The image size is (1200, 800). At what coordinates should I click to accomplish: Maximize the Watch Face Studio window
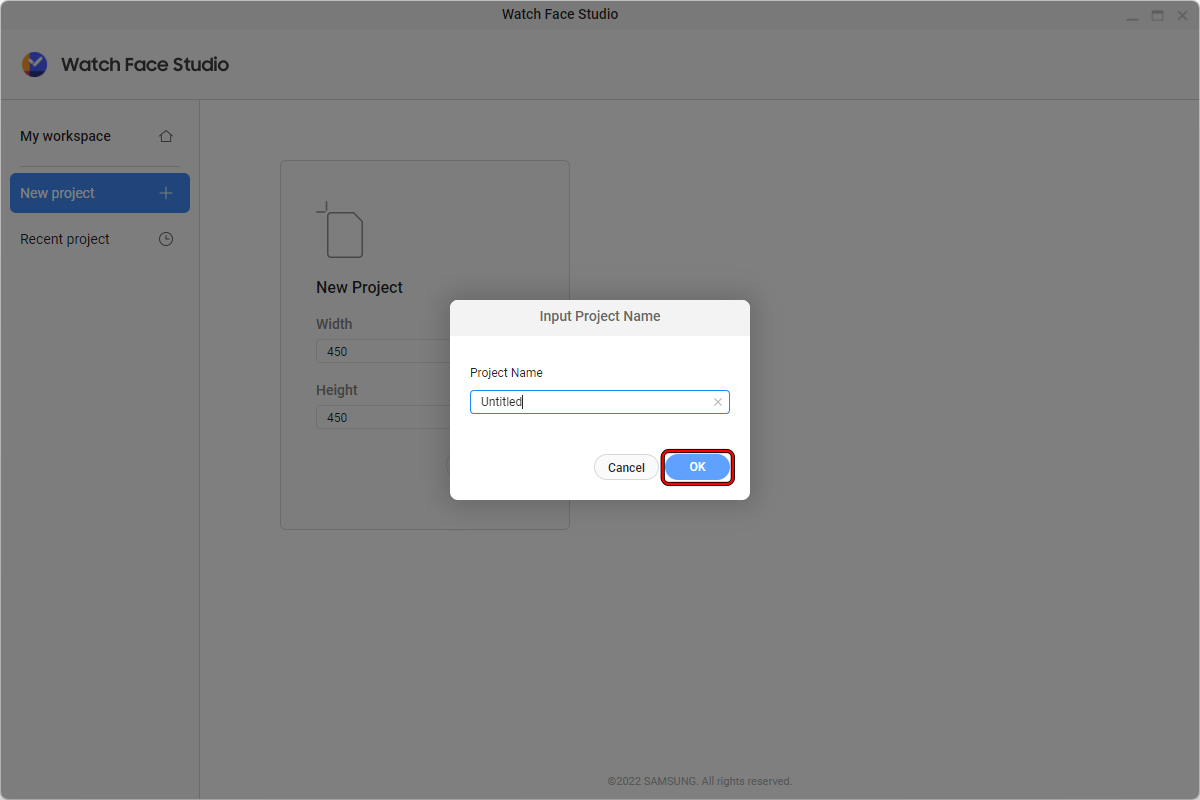(1157, 16)
